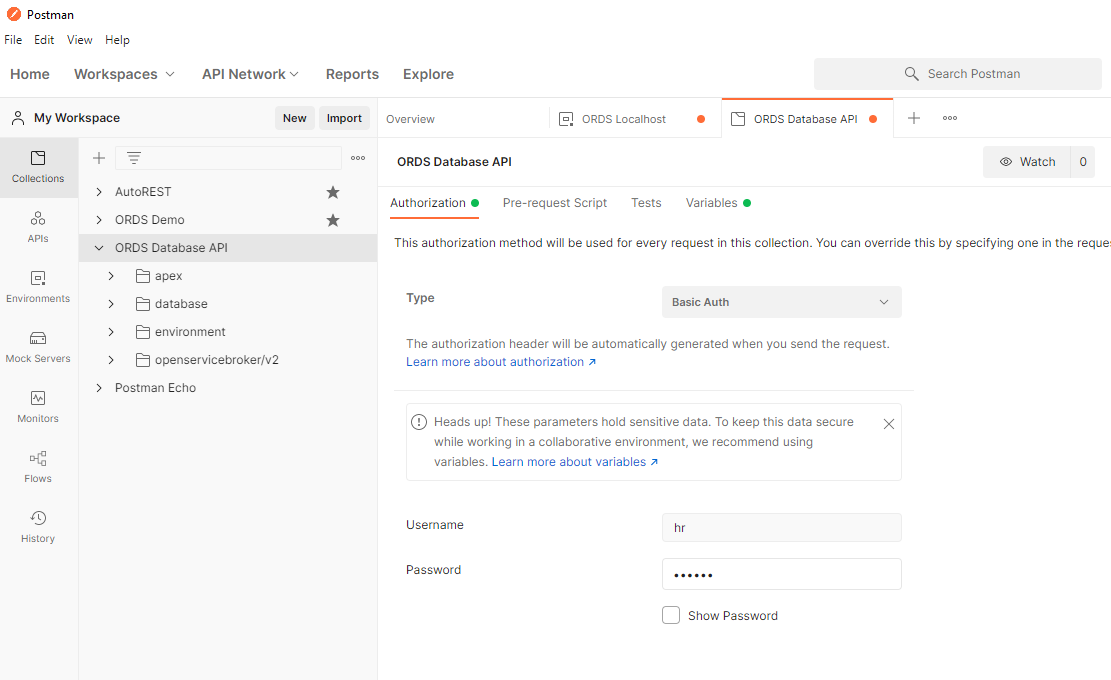Unstar the AutoREST collection
The width and height of the screenshot is (1111, 680).
333,192
